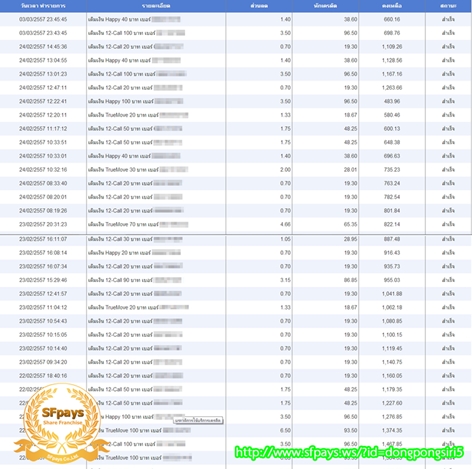Select timestamp 24/02/2557 11:17:12

[x=43, y=129]
